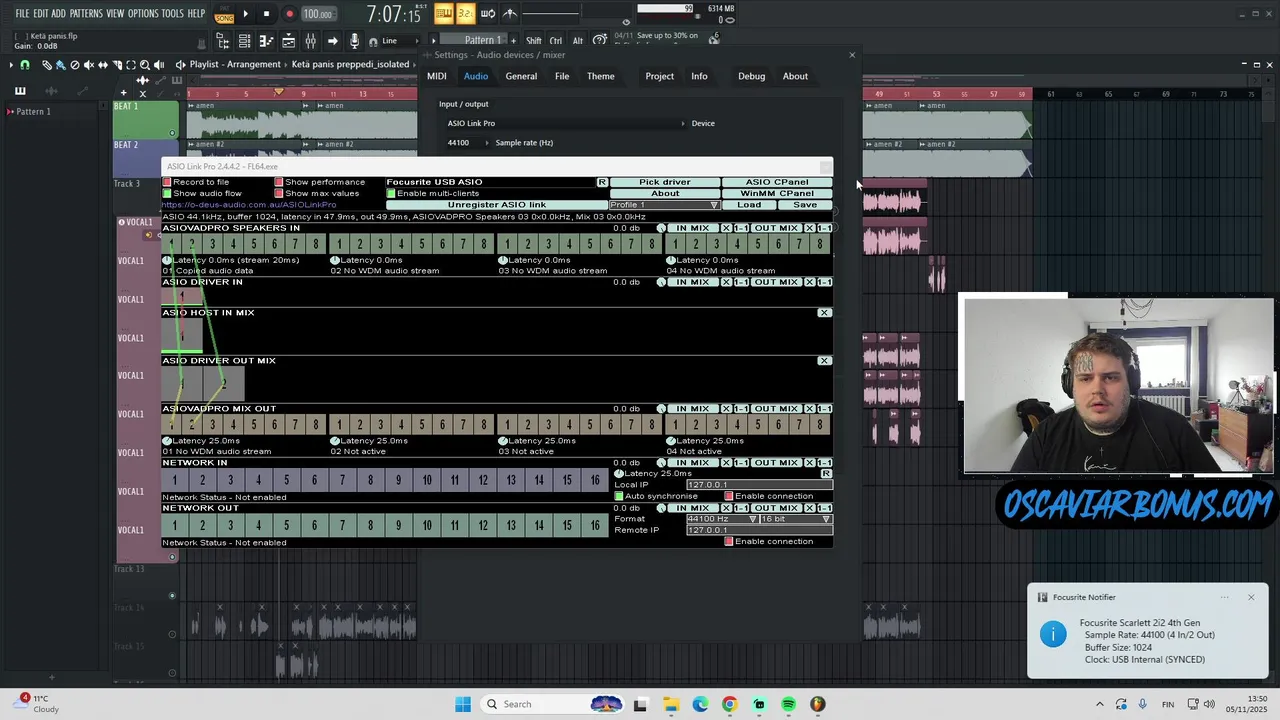Toggle the Show max values checkbox
This screenshot has height=720, width=1280.
tap(279, 193)
